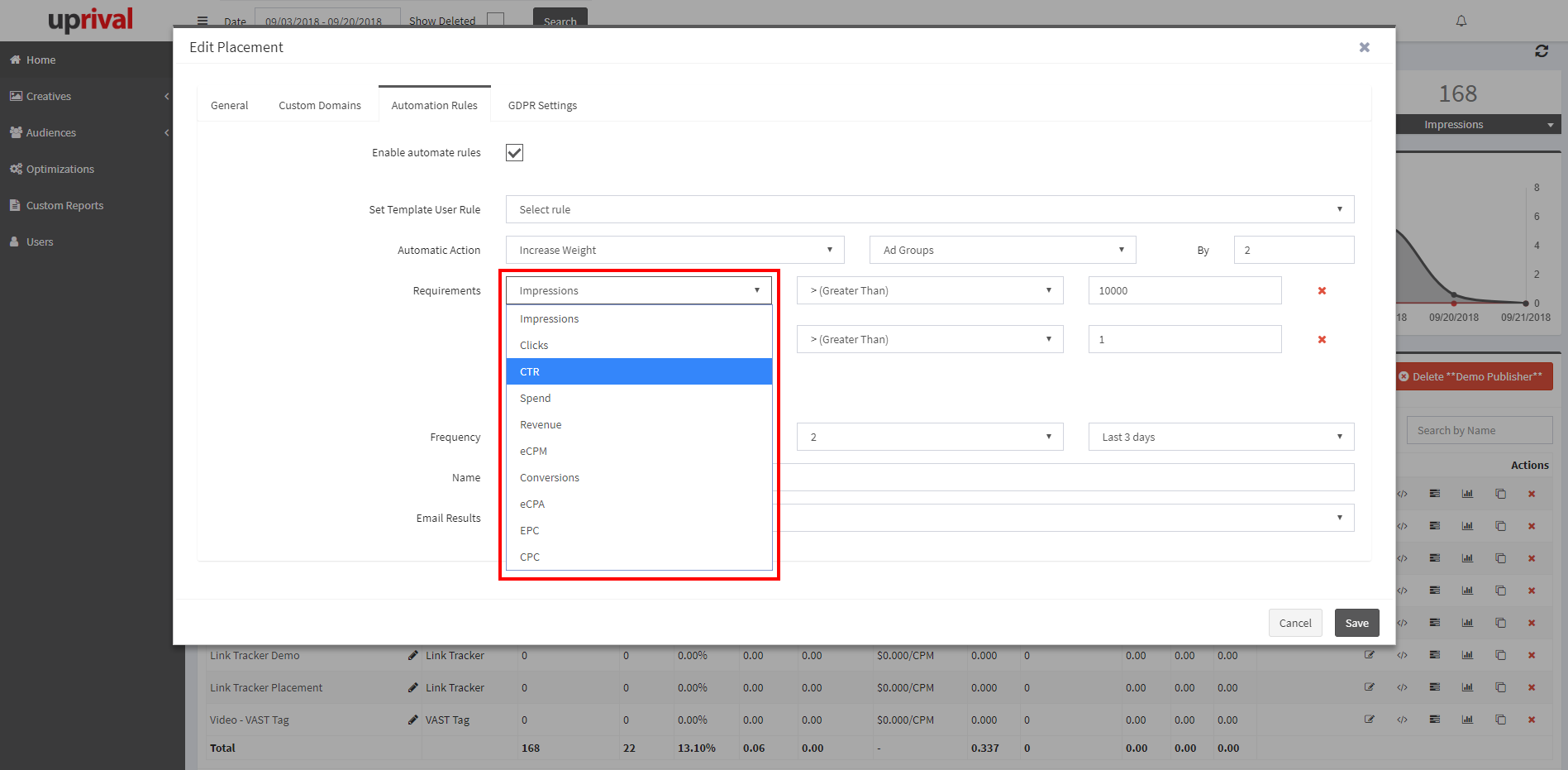
Task: Open Greater Than dropdown for the value 1 row
Action: 930,339
